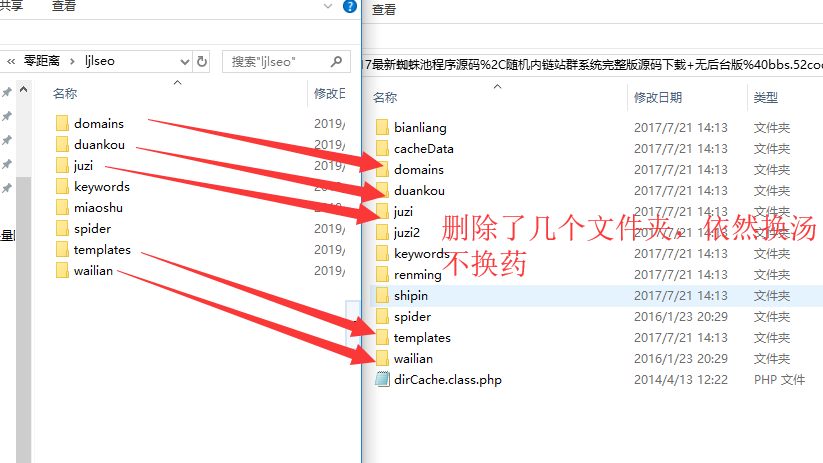The height and width of the screenshot is (463, 823).
Task: Click the refresh button beside ljlseo address
Action: click(202, 62)
